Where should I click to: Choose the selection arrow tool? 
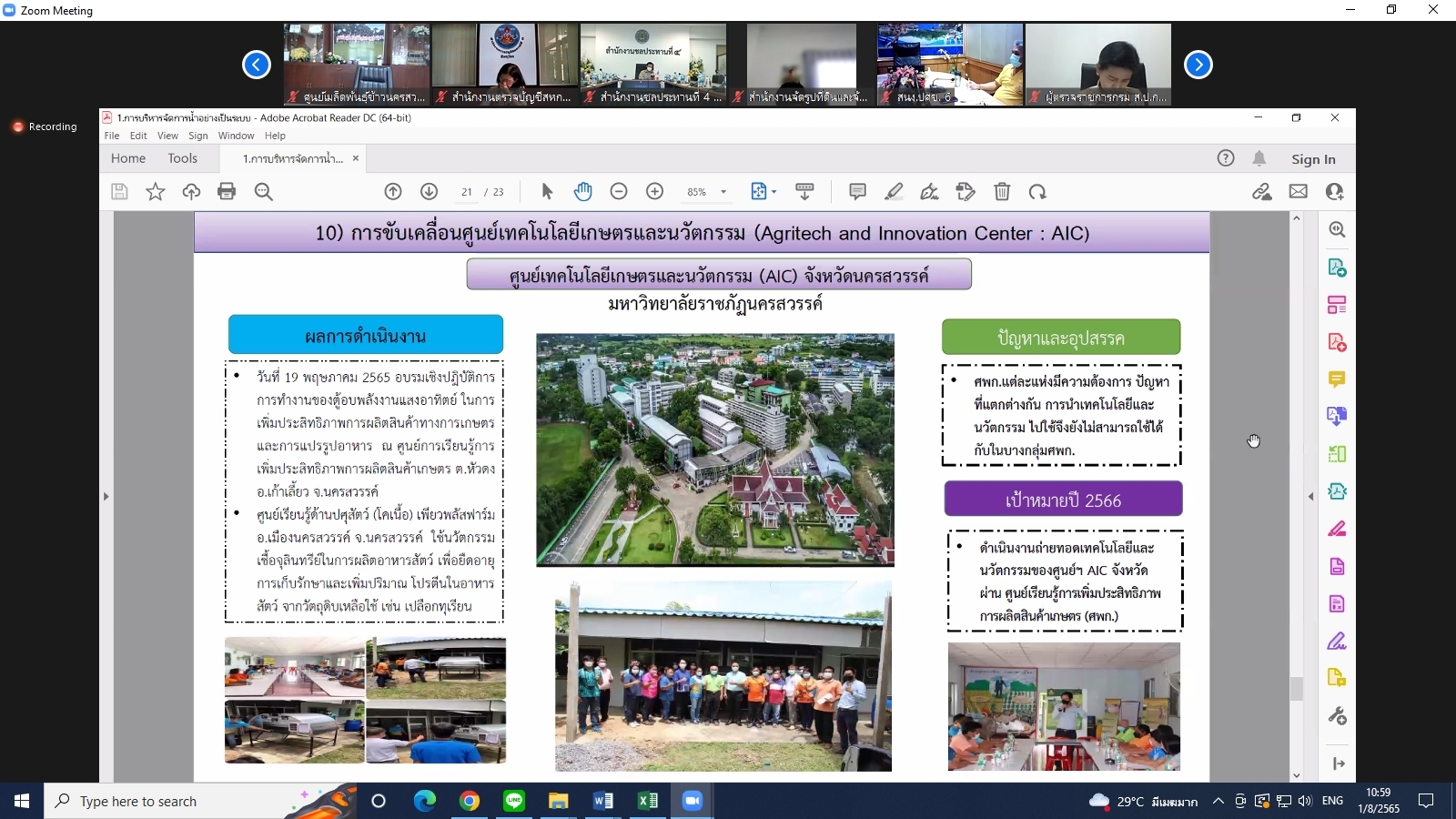547,192
